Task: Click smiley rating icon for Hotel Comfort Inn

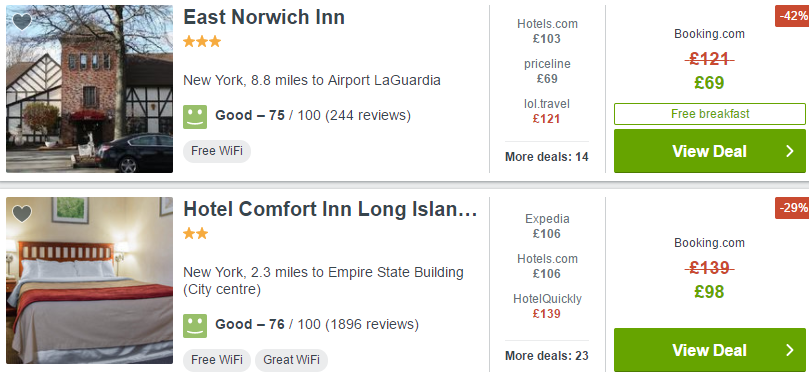Action: point(195,325)
